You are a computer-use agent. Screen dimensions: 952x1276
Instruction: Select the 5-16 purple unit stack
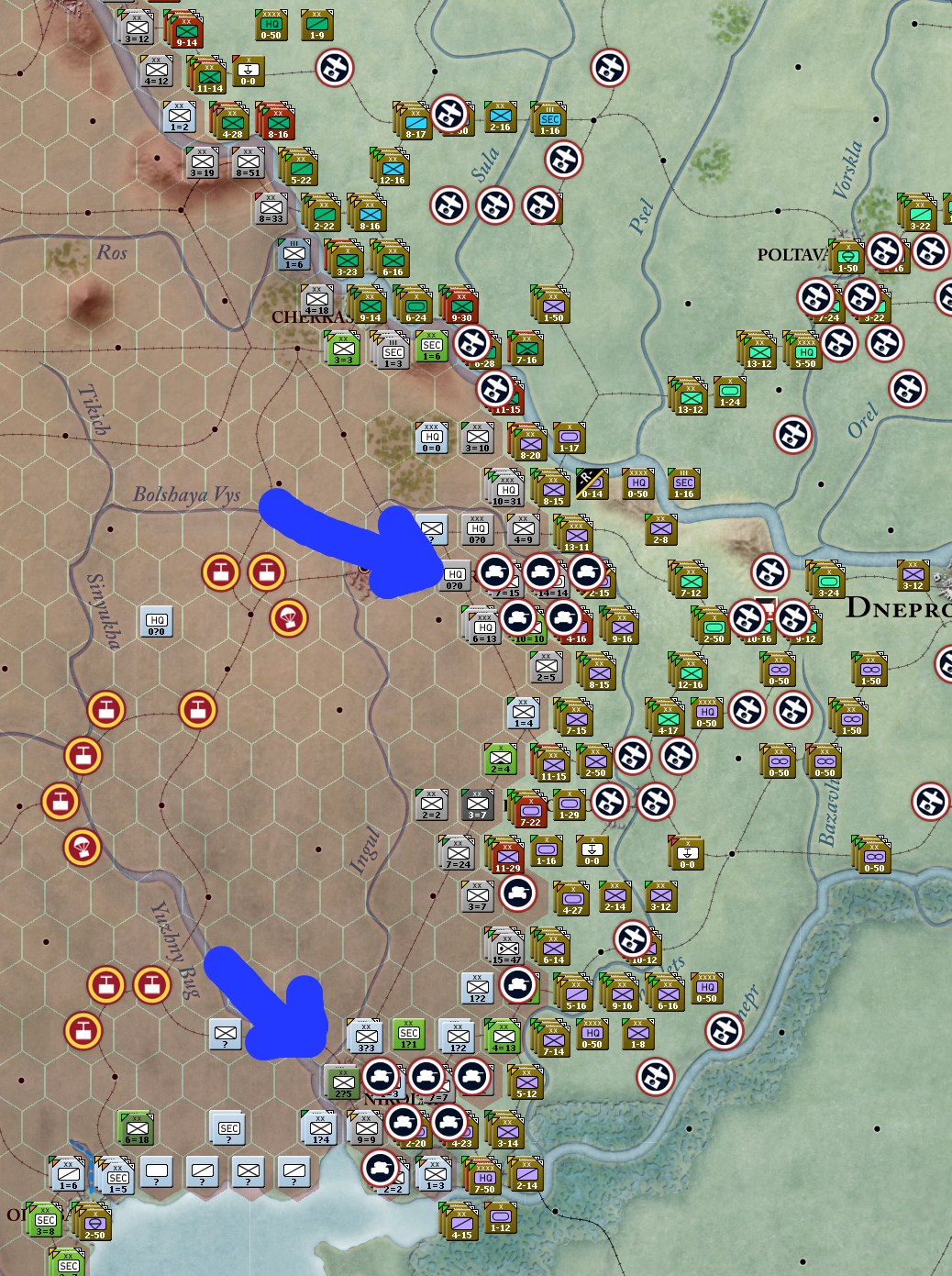575,993
